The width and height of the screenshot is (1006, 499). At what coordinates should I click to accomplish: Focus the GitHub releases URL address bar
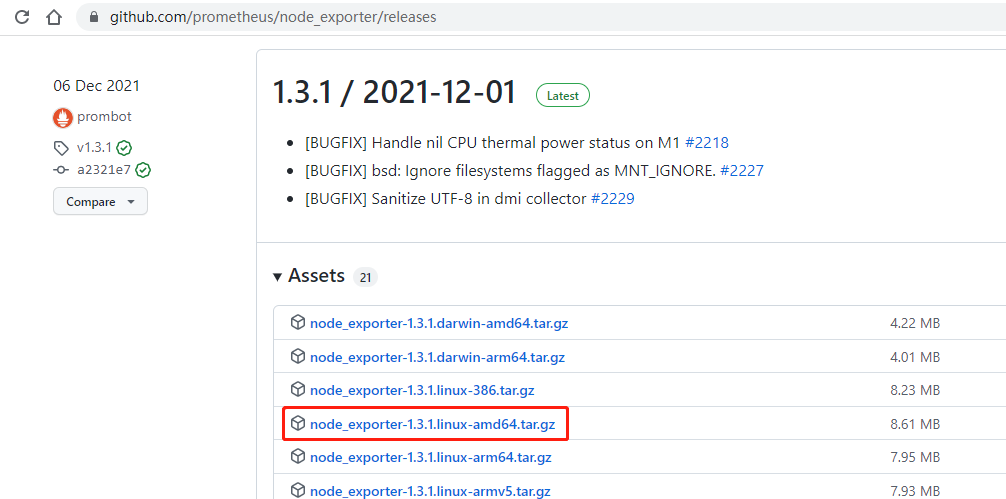pos(540,17)
